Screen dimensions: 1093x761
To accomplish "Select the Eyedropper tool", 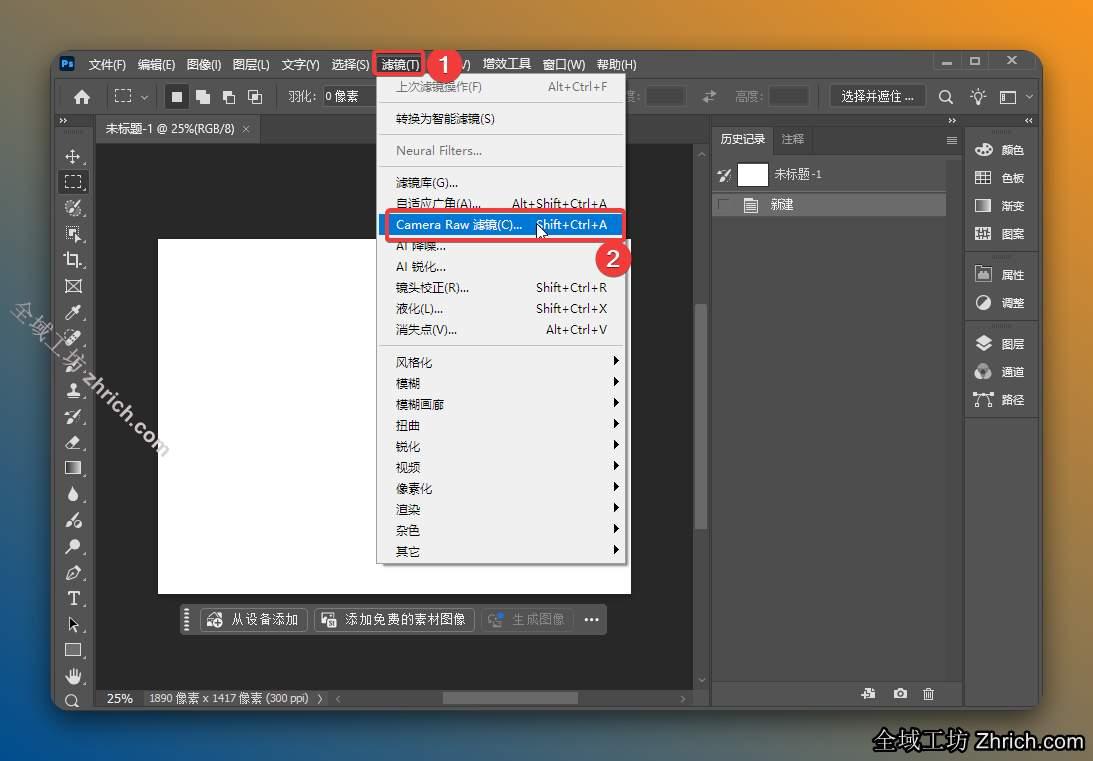I will tap(72, 312).
